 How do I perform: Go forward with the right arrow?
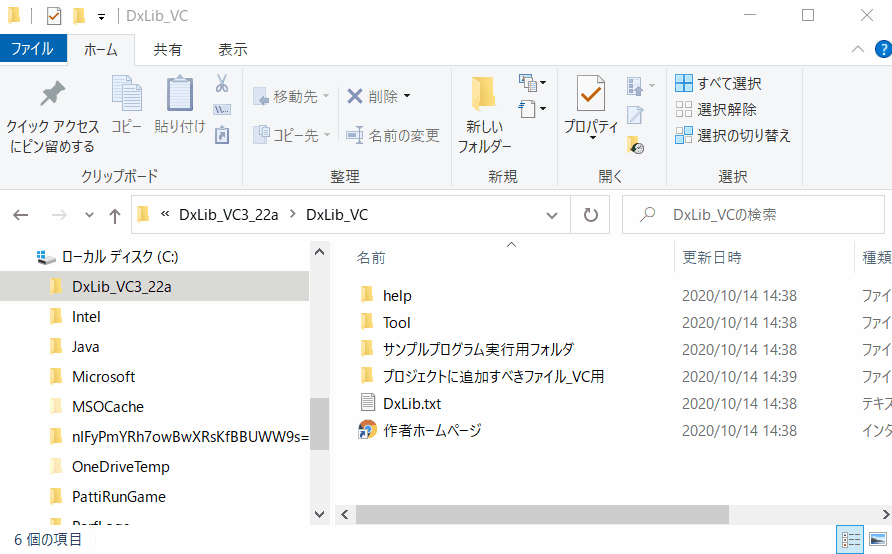[59, 215]
